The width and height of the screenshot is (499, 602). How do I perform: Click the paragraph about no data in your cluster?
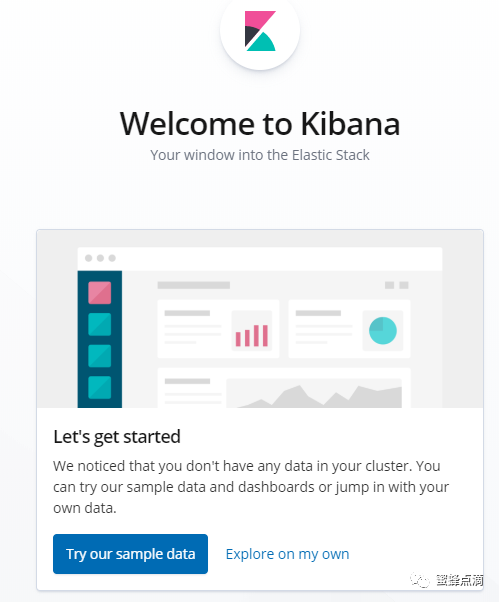click(x=251, y=487)
